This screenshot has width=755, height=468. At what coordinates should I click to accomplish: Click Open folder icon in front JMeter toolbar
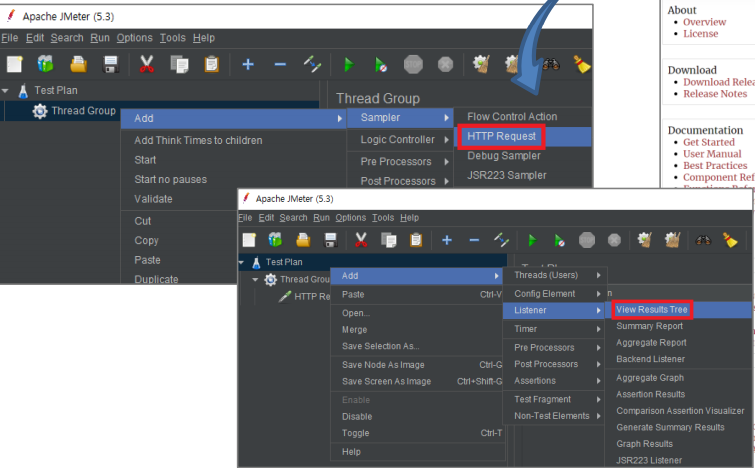pos(303,240)
